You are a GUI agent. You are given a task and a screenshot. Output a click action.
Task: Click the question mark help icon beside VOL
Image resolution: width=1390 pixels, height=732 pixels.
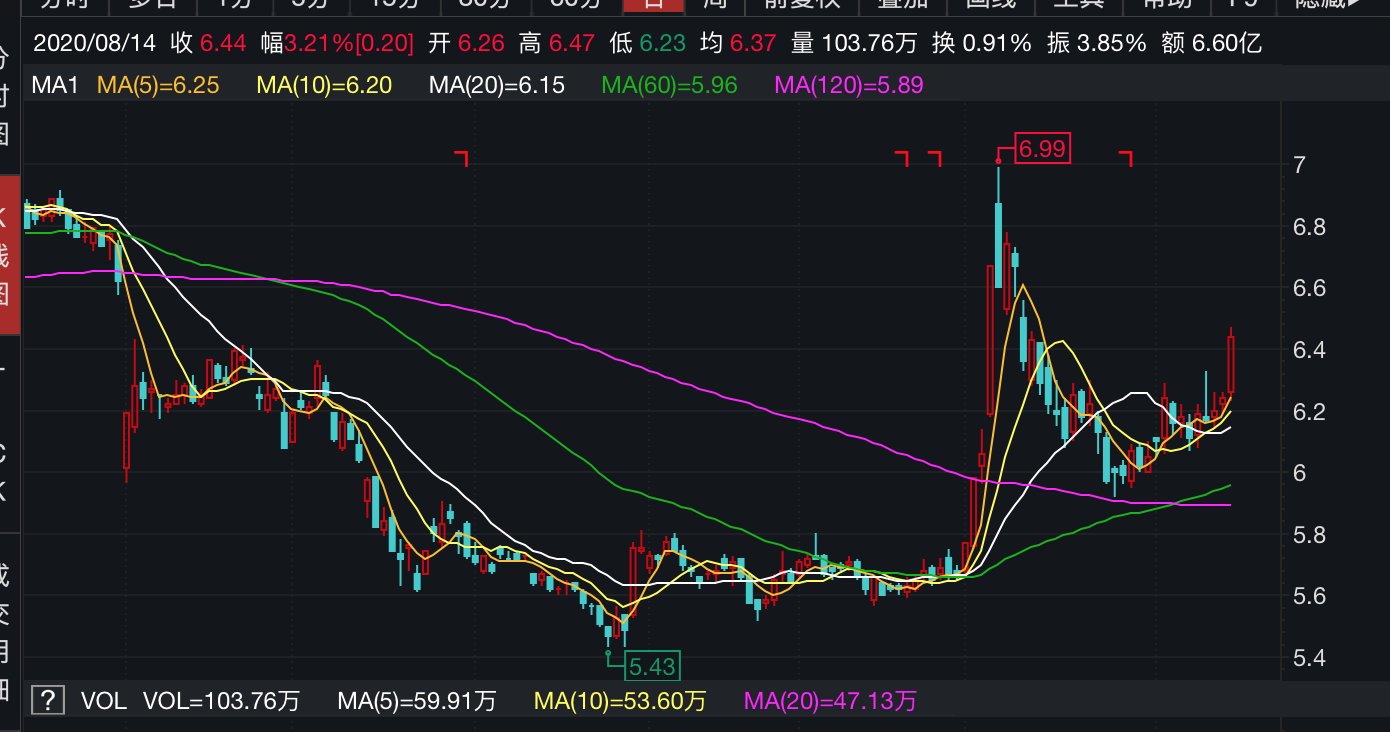pyautogui.click(x=47, y=701)
